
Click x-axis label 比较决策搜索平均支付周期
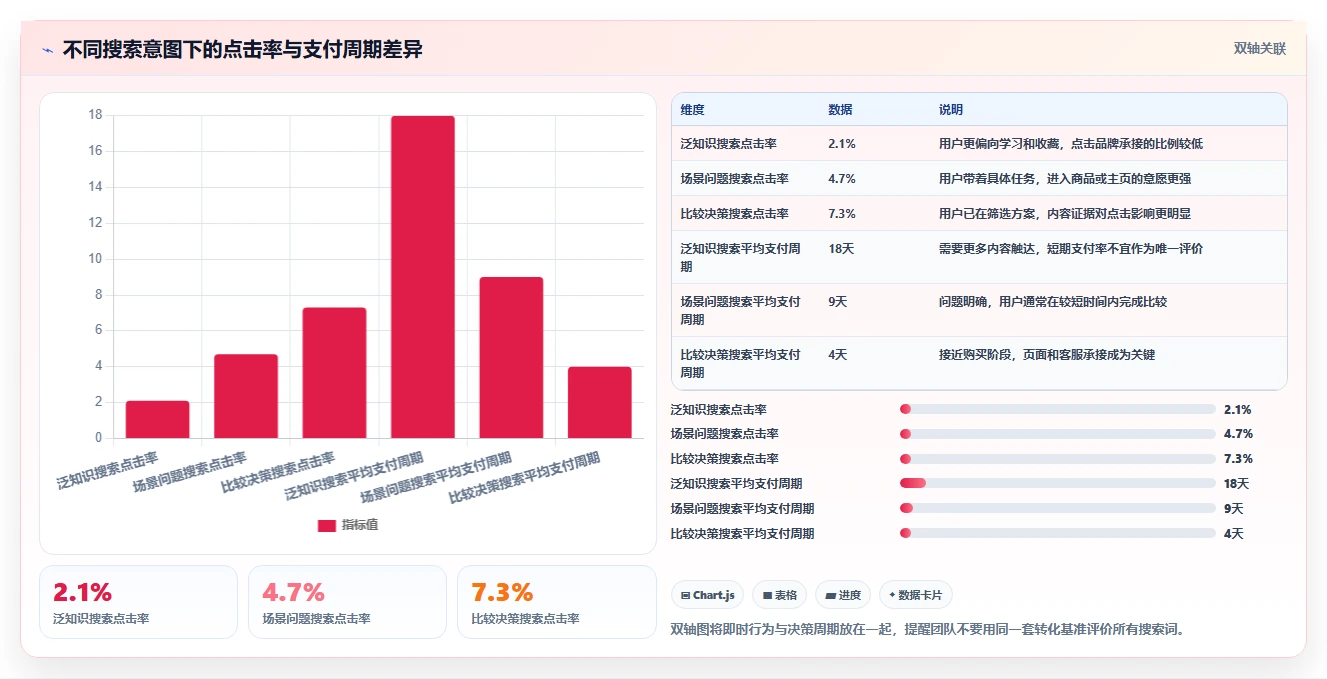point(524,478)
